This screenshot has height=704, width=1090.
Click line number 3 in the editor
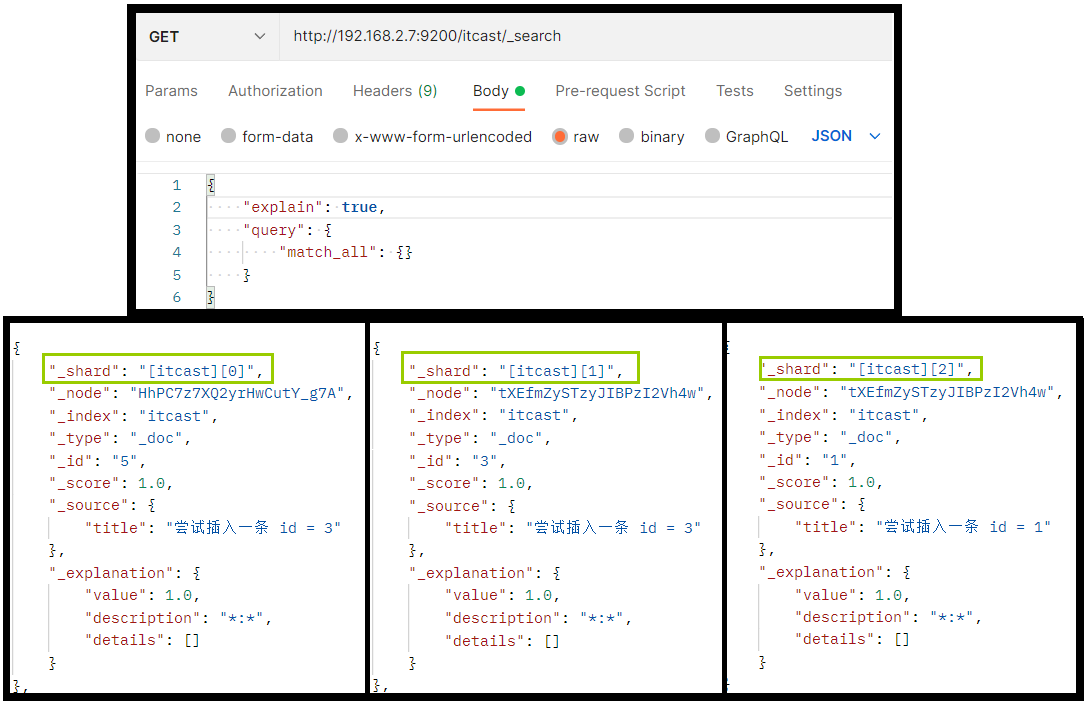click(x=177, y=230)
